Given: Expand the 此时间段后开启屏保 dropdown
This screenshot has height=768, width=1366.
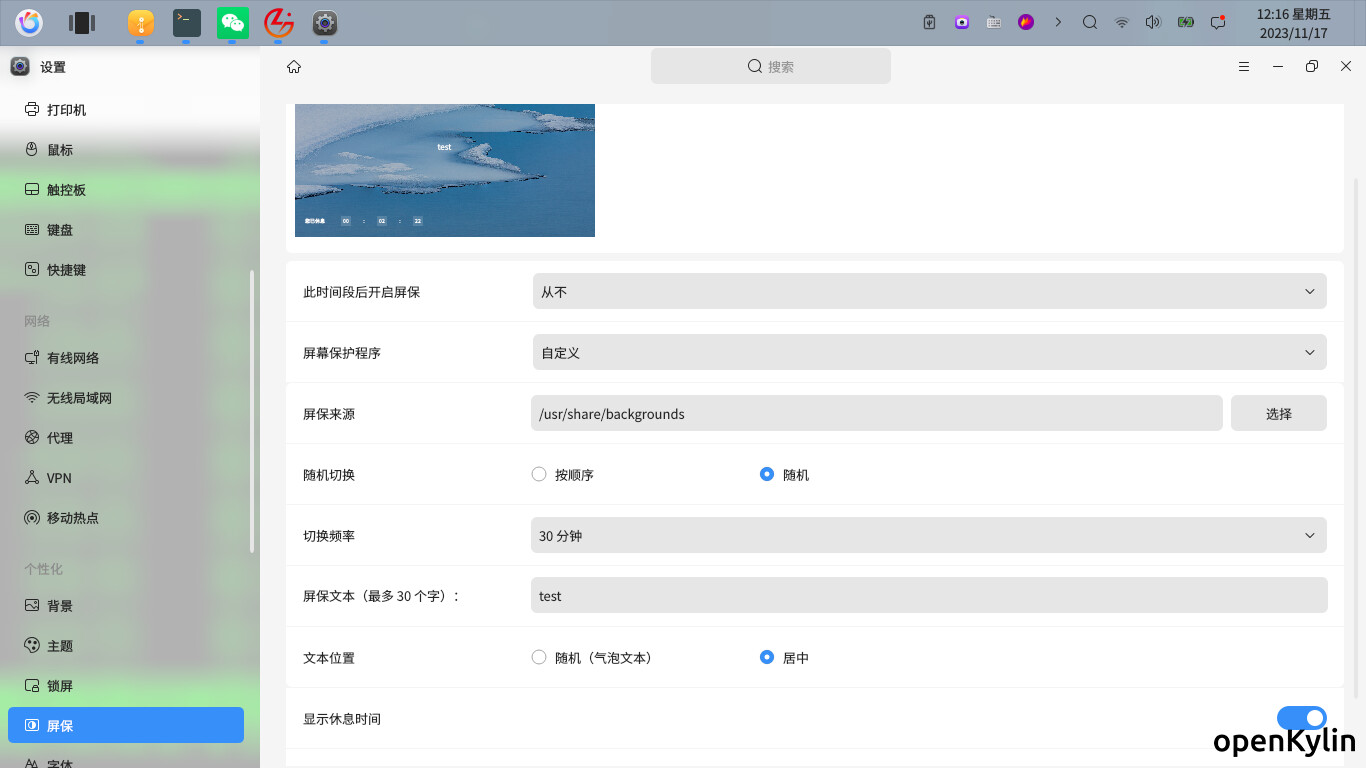Looking at the screenshot, I should 929,292.
